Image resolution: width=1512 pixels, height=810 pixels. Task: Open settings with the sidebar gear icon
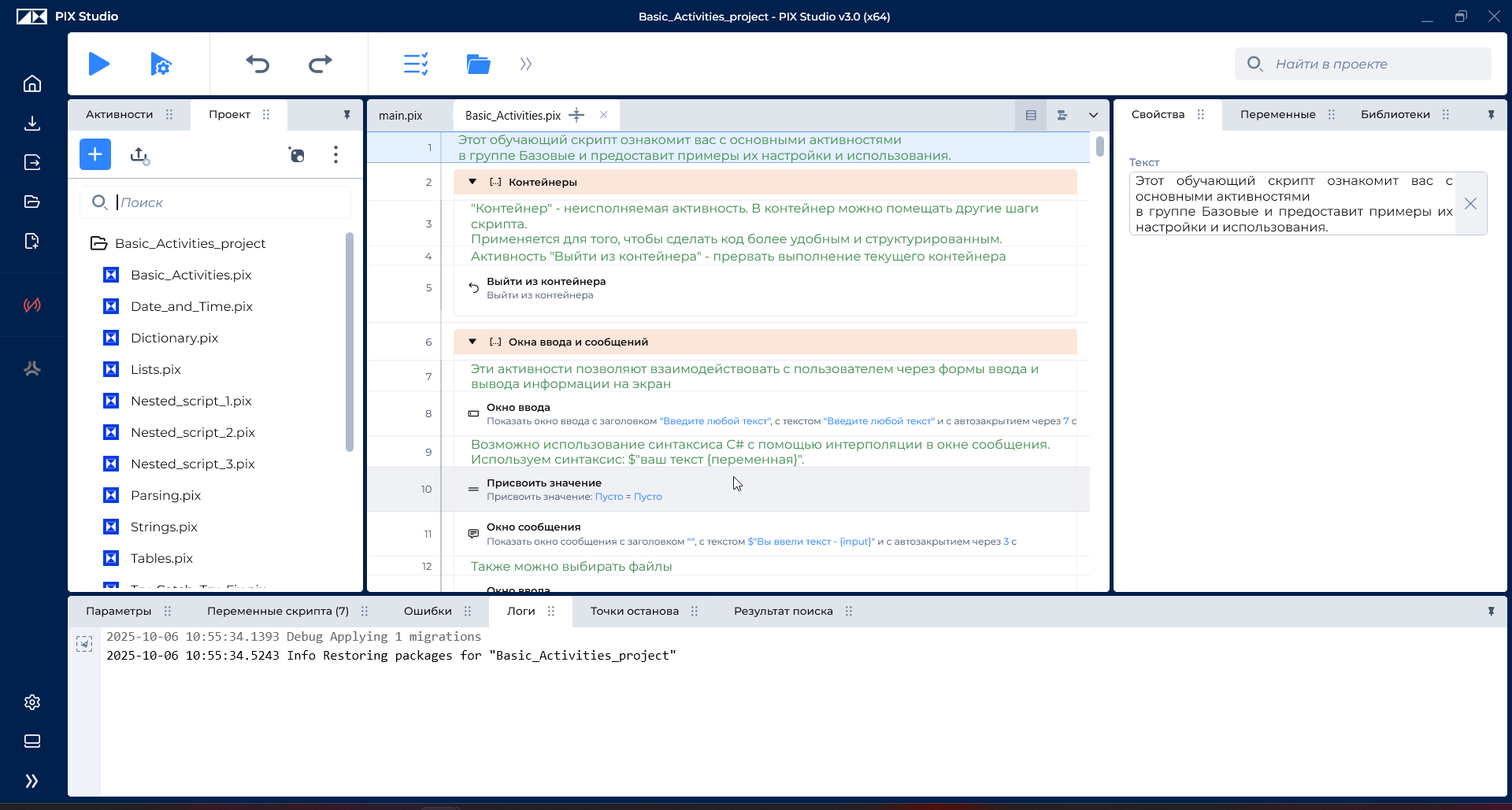pyautogui.click(x=32, y=702)
